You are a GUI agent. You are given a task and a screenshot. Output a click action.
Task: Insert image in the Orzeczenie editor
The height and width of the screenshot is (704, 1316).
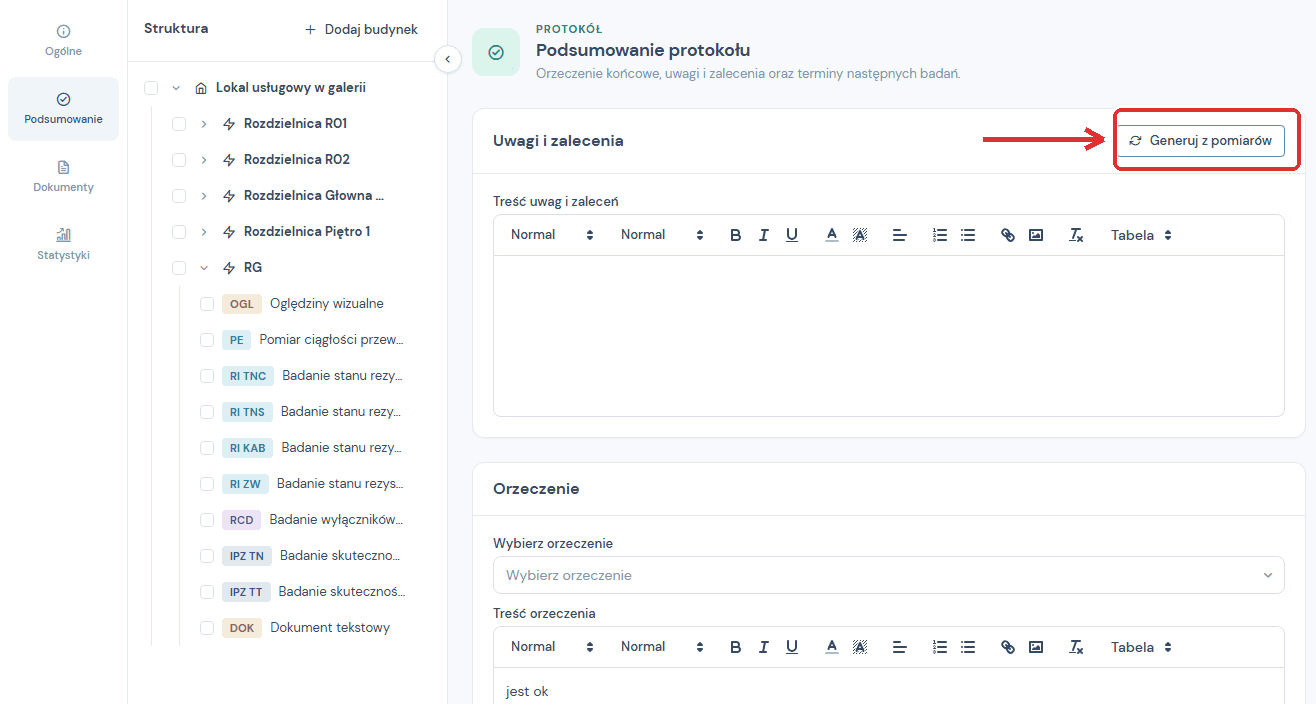(x=1036, y=647)
